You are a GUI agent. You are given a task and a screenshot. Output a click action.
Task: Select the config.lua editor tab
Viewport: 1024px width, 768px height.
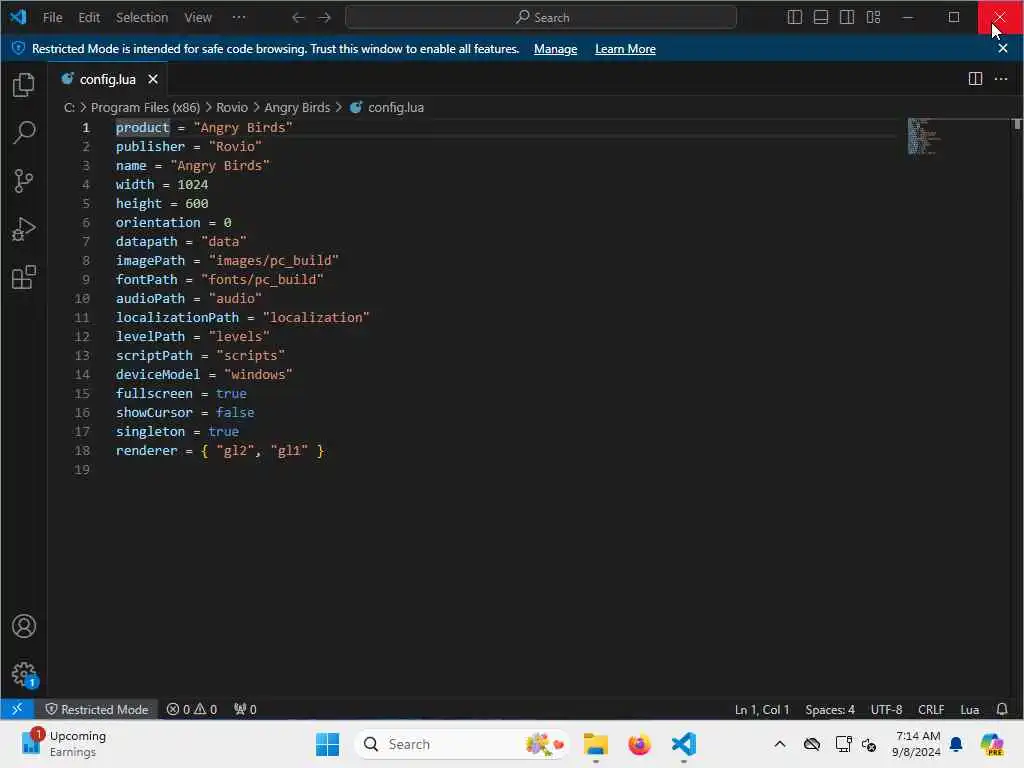pos(107,79)
